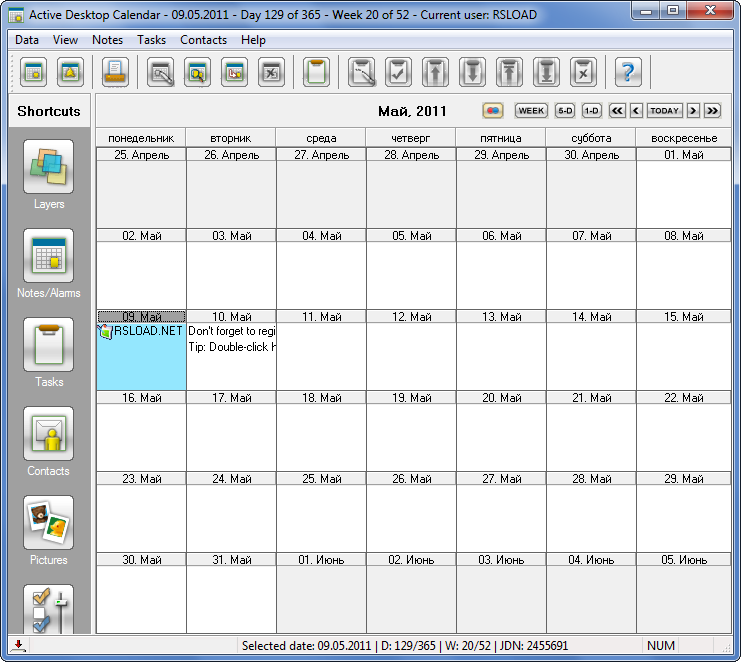
Task: Click the move task down arrow icon
Action: point(472,72)
